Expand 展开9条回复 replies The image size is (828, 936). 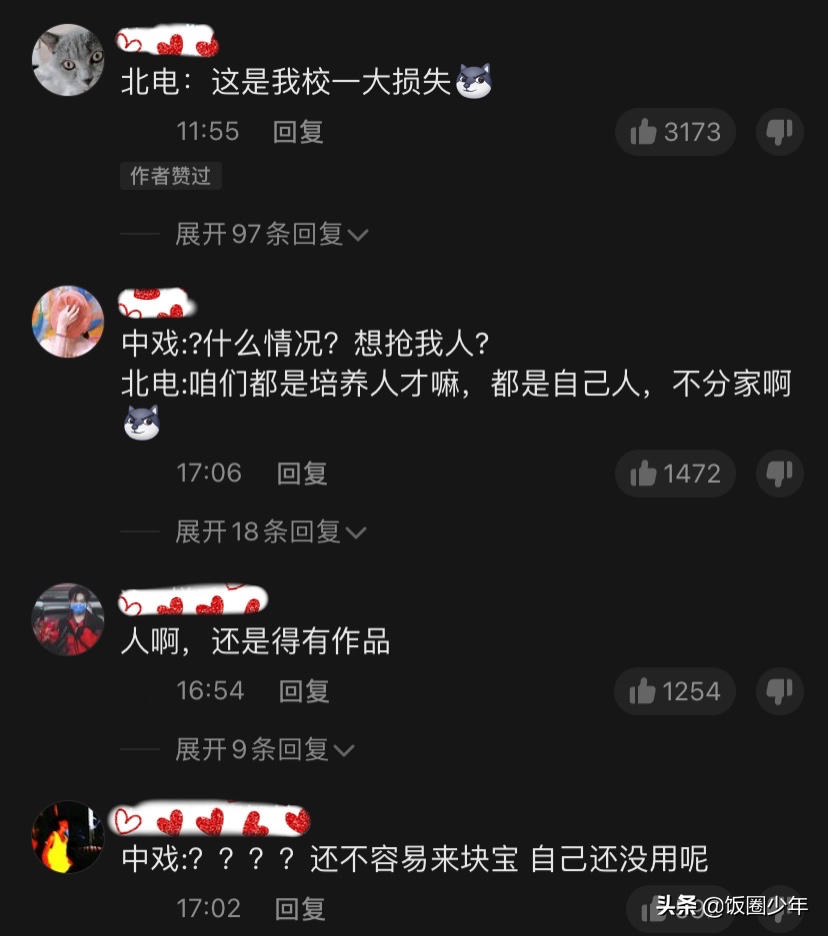[x=264, y=749]
